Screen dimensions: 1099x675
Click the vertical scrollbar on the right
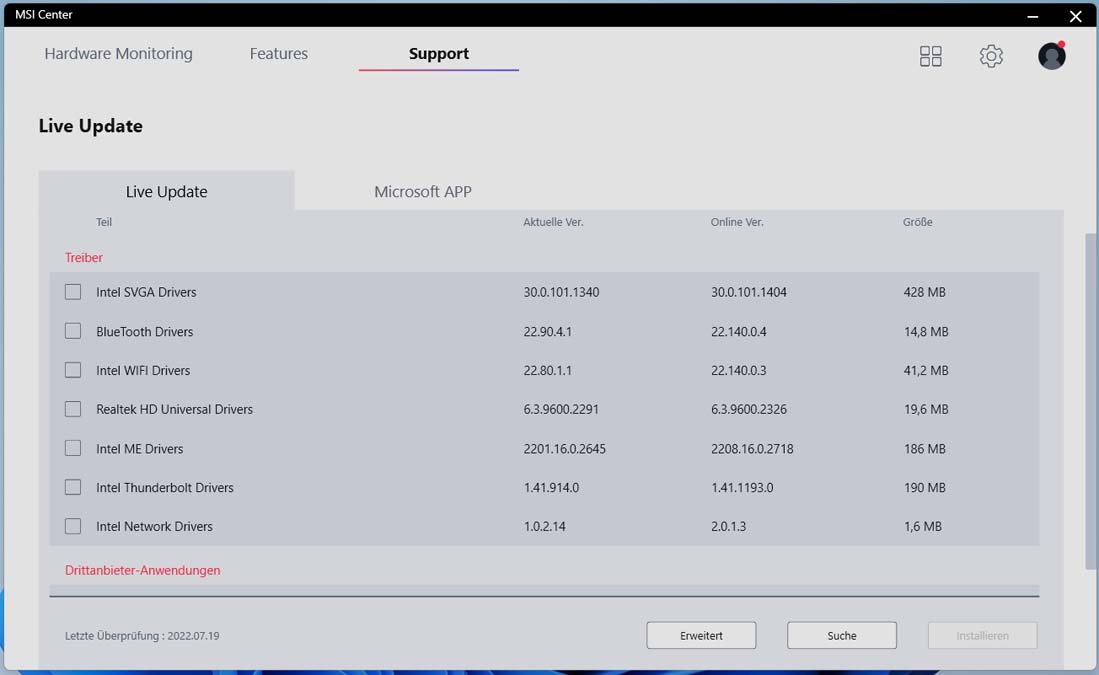point(1090,401)
